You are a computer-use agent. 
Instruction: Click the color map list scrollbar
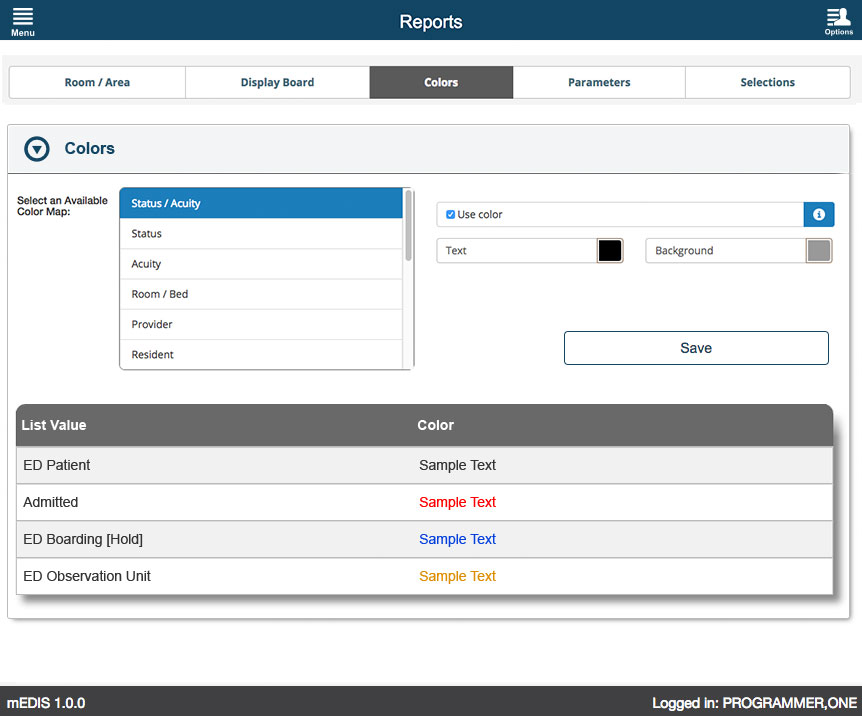[408, 225]
